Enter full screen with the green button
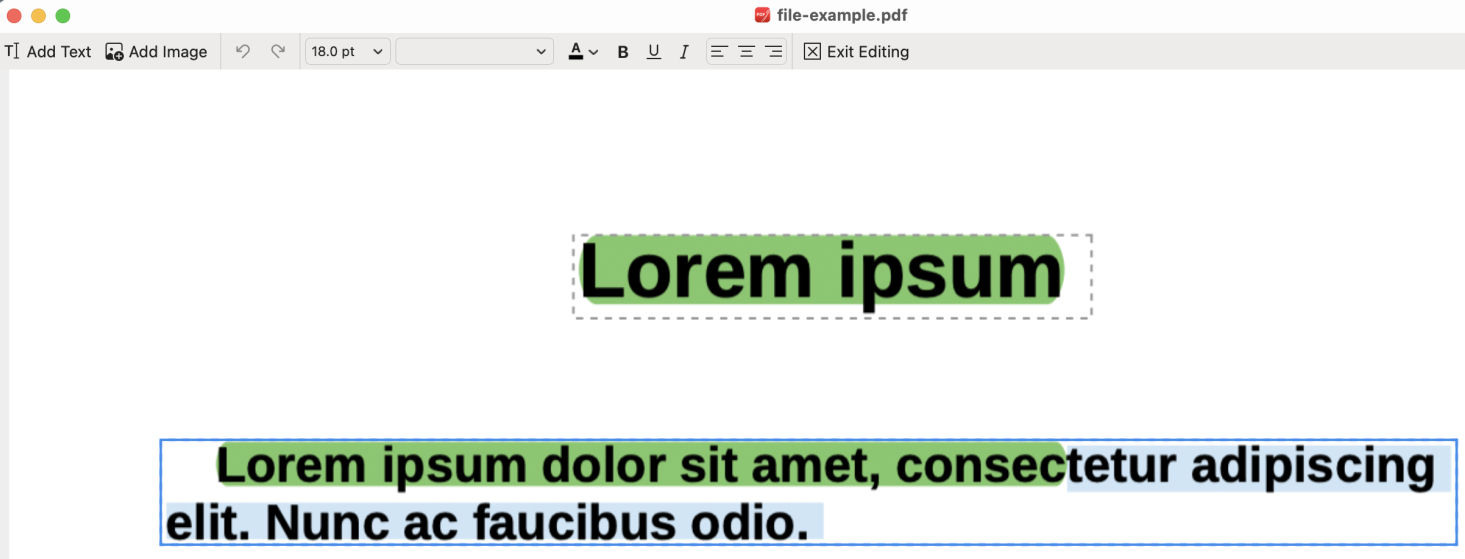The height and width of the screenshot is (559, 1465). pos(63,15)
